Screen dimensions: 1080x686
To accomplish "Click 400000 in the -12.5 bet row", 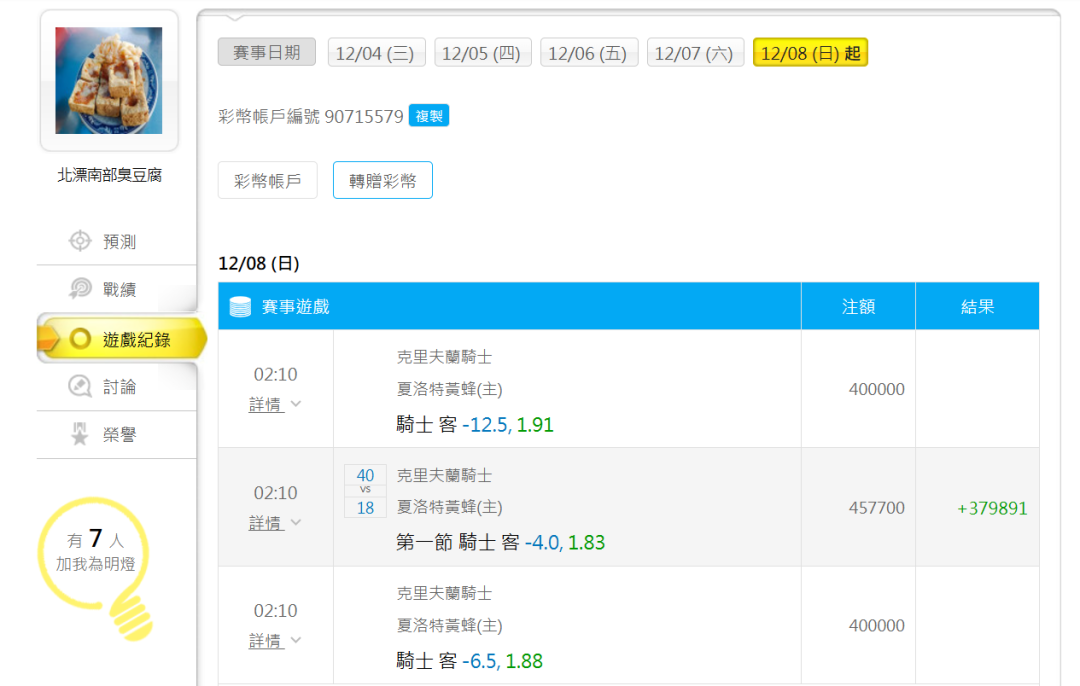I will 876,389.
